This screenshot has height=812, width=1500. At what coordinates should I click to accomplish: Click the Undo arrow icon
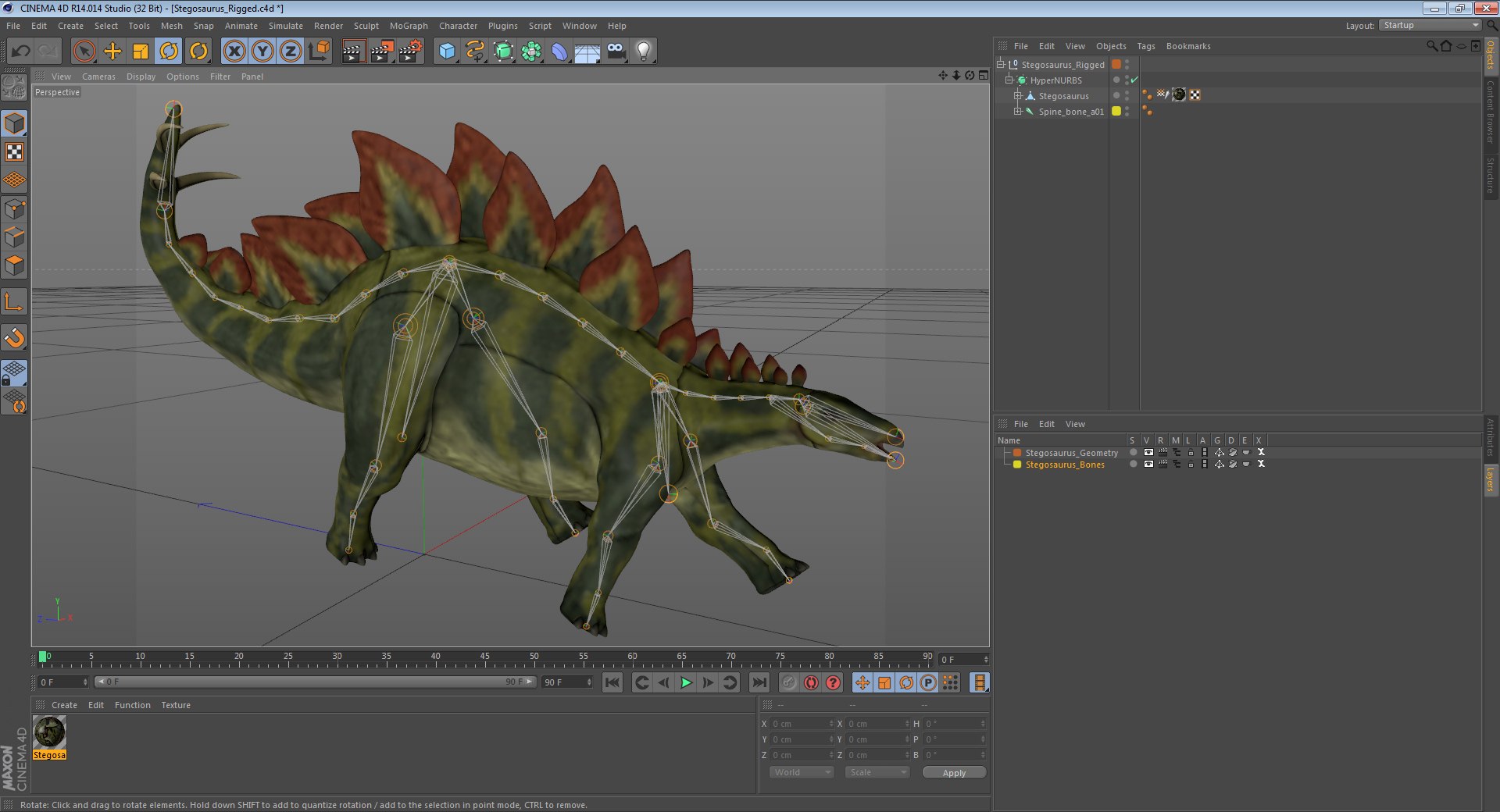(x=21, y=52)
